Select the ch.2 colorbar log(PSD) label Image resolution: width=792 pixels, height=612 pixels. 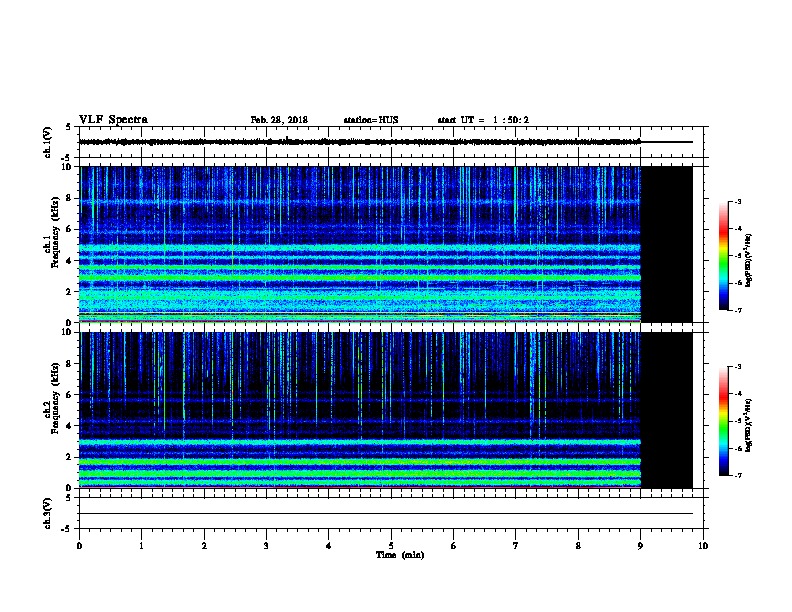click(x=749, y=425)
